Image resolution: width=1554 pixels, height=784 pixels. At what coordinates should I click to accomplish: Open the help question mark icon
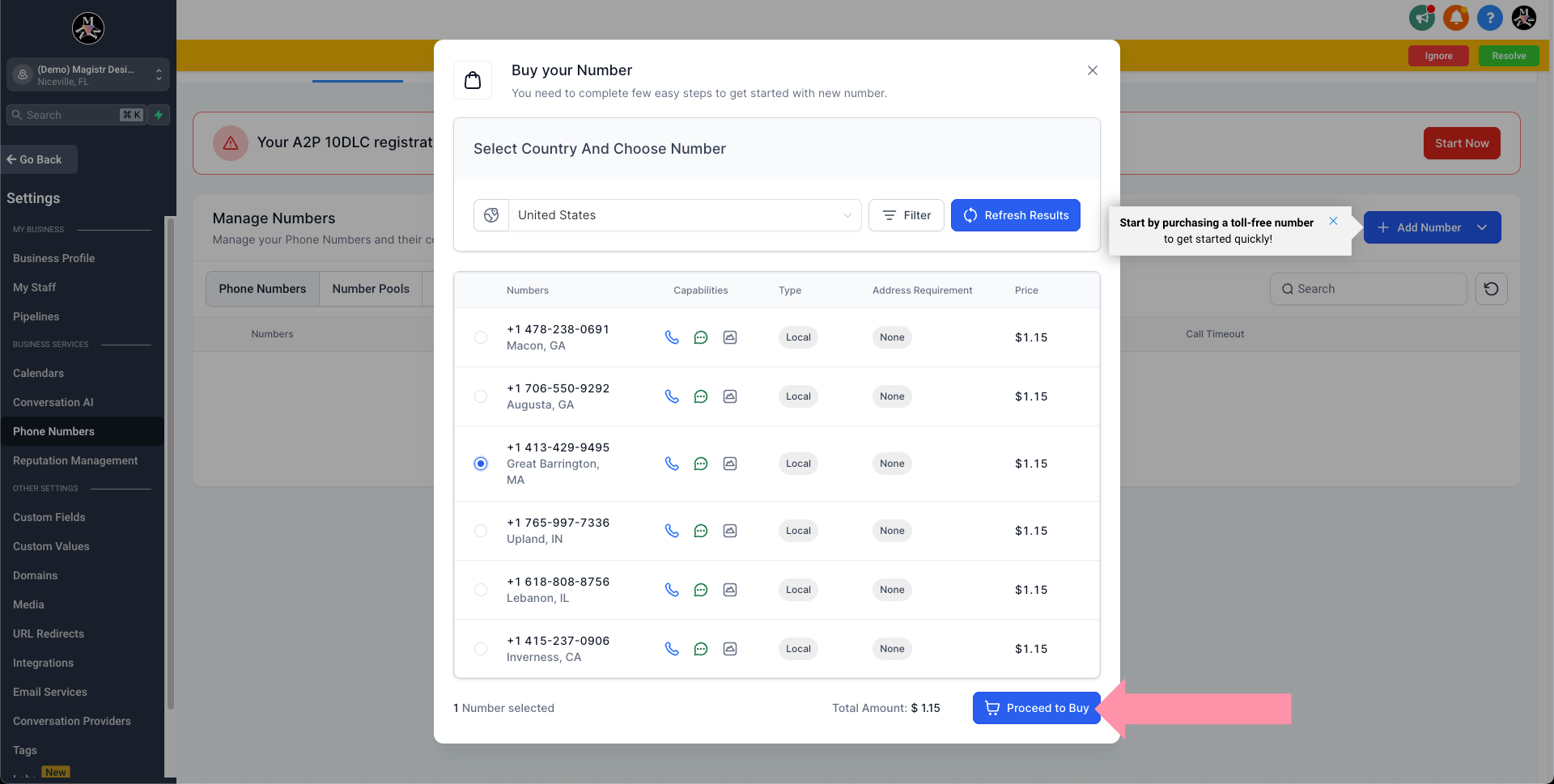pos(1489,18)
